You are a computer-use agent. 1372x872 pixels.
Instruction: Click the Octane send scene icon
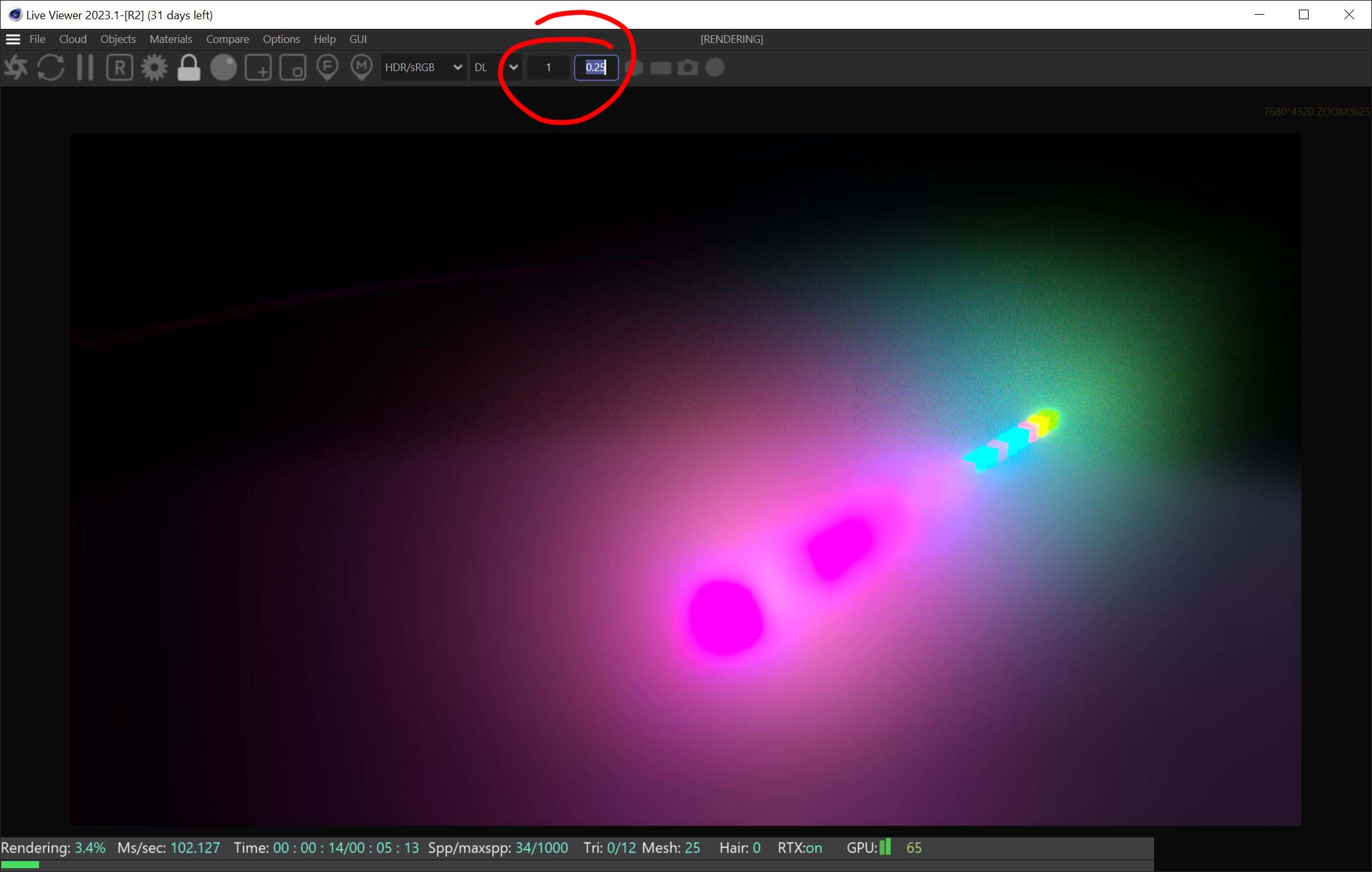[17, 67]
